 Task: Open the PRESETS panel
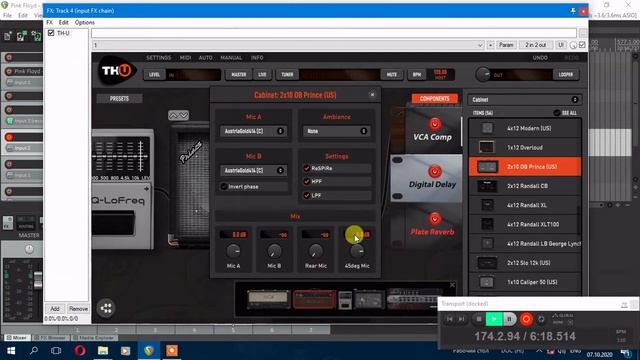coord(119,98)
